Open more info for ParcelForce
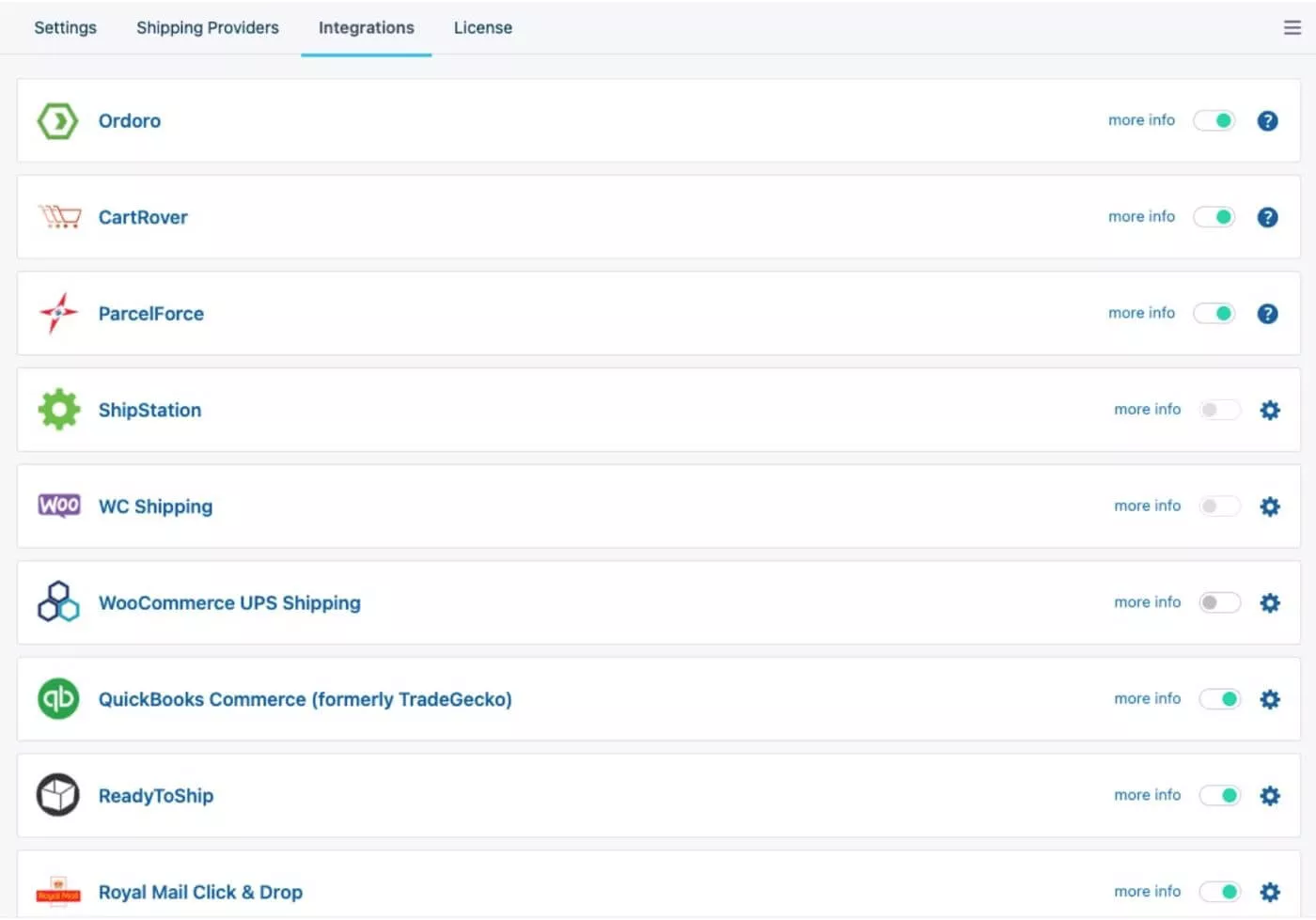Screen dimensions: 1316x920 (1141, 313)
